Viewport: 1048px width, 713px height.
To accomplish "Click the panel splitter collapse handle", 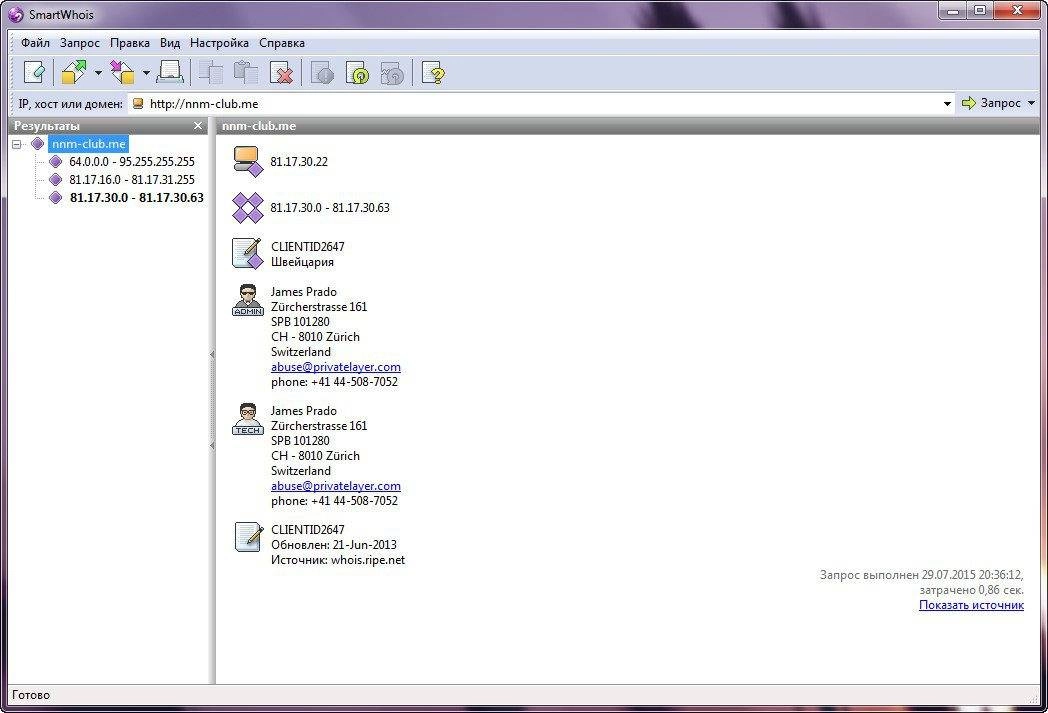I will pyautogui.click(x=213, y=401).
